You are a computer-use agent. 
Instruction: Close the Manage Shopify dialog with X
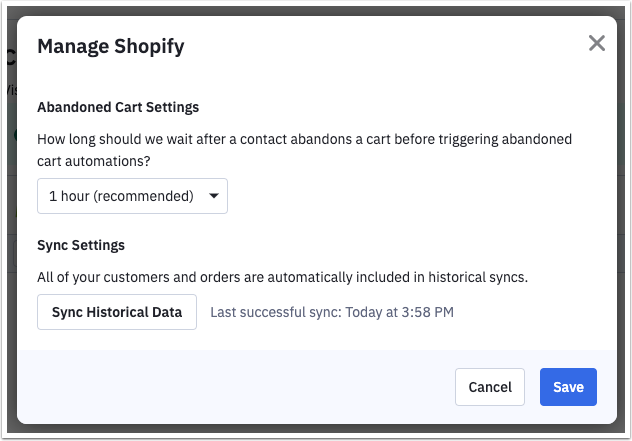pos(597,43)
